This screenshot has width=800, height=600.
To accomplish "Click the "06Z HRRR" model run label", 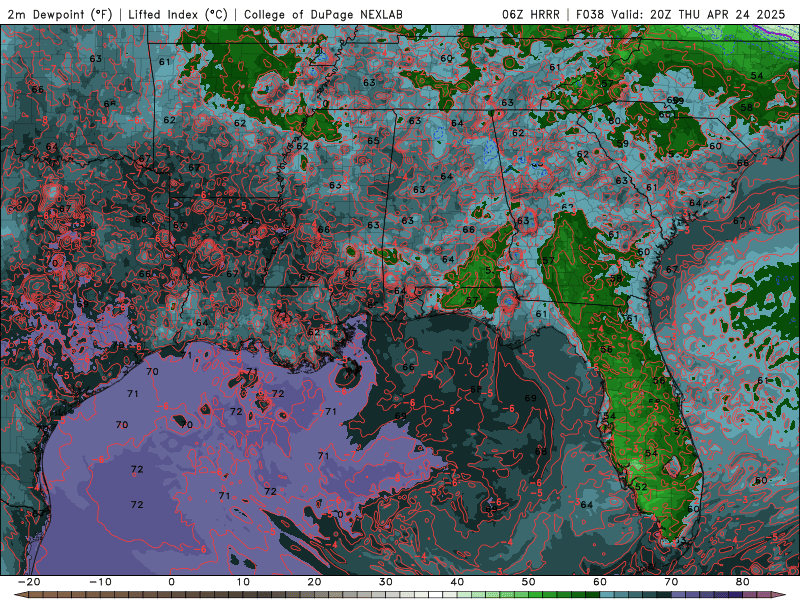I will tap(531, 14).
